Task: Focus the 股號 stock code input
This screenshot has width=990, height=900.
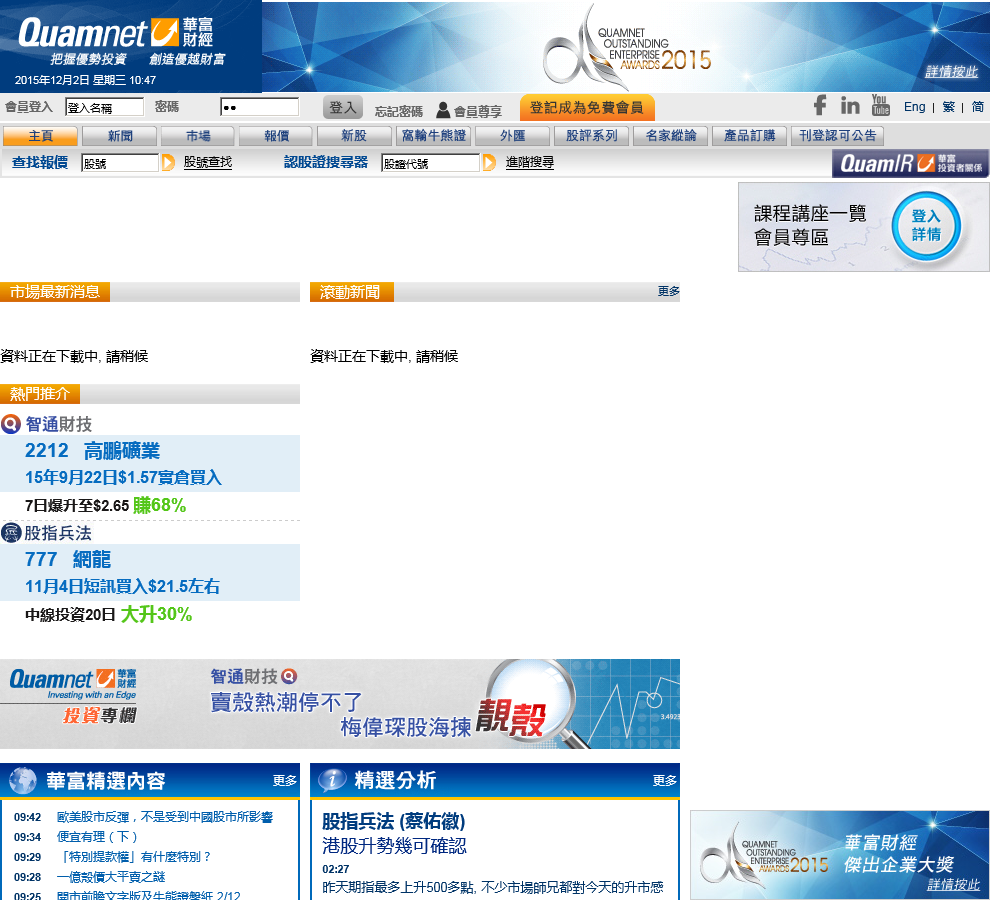Action: [120, 163]
